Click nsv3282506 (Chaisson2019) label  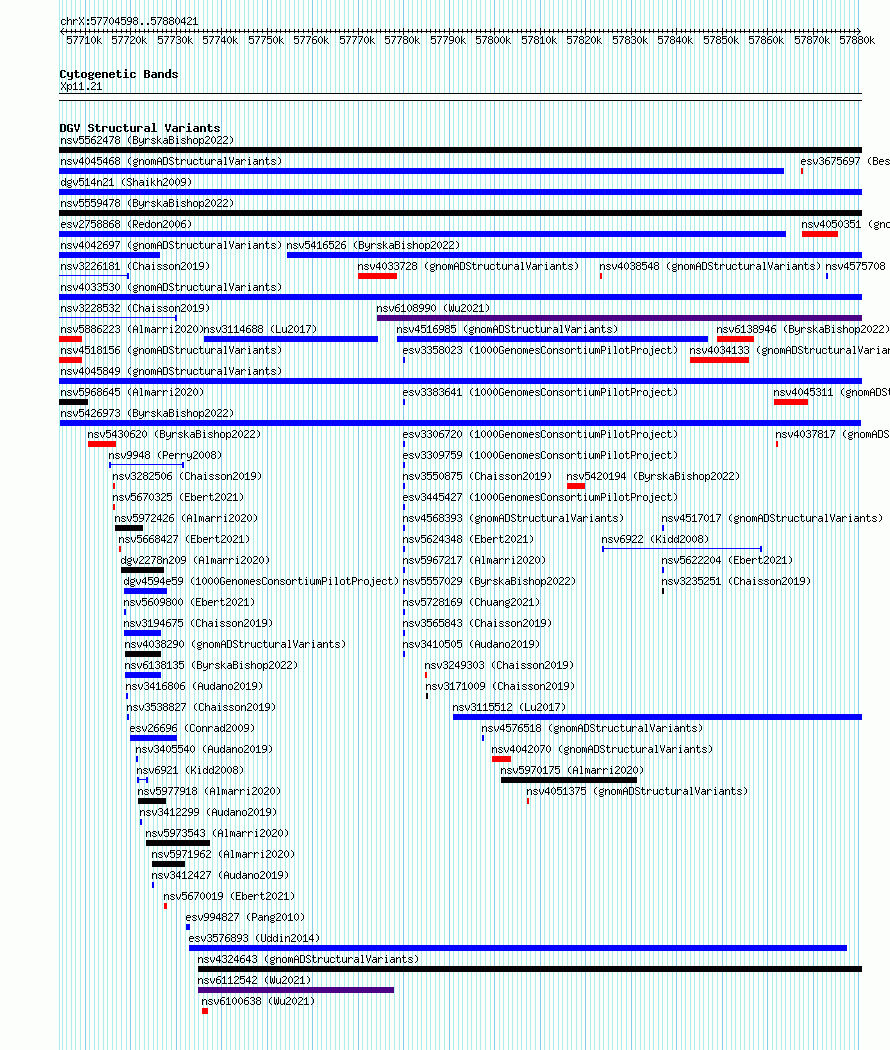click(x=187, y=477)
